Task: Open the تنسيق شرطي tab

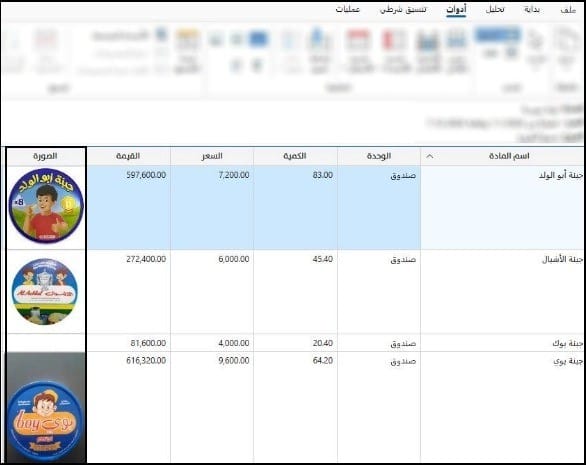Action: pos(403,10)
